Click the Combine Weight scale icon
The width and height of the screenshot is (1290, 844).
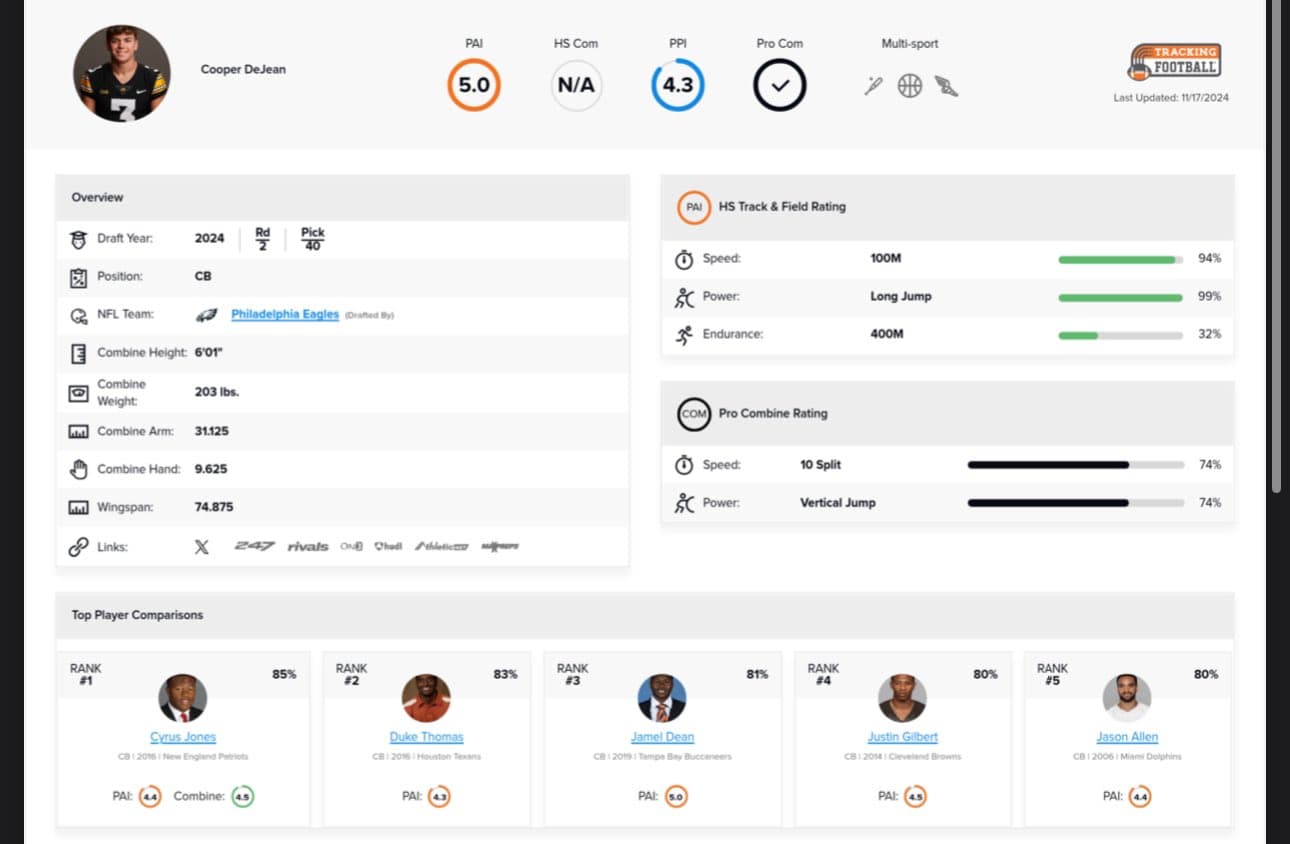(78, 393)
